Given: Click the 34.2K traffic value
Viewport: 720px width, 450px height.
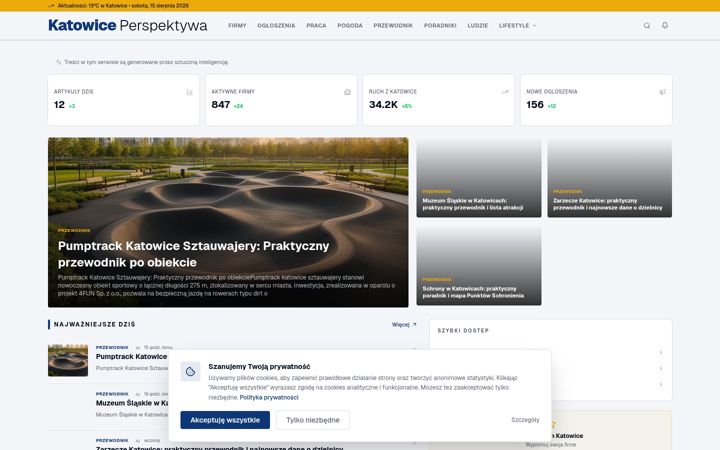Looking at the screenshot, I should click(383, 105).
